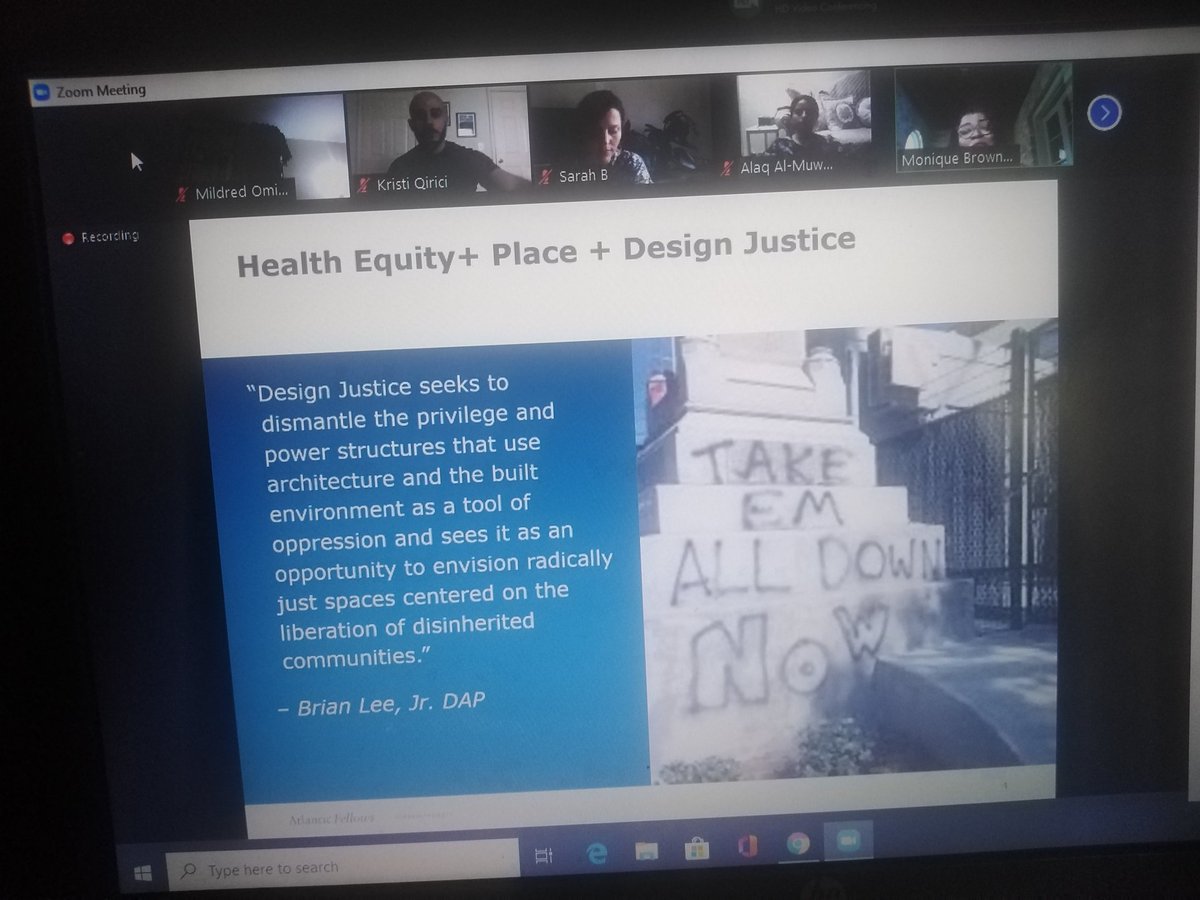Click the slide title Health Equity+ Place
Screen dimensions: 1200x900
(x=546, y=251)
